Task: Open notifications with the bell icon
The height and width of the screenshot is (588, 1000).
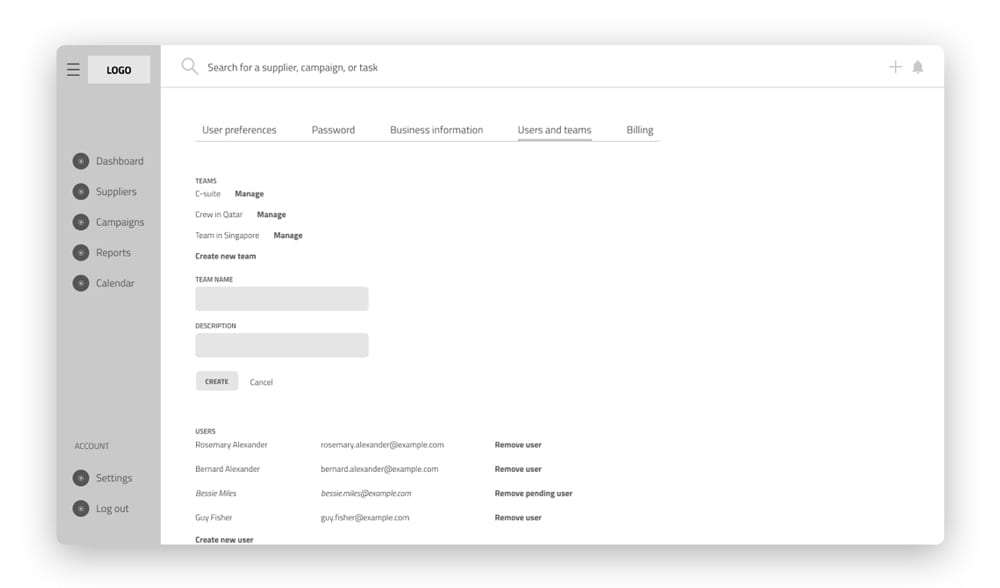Action: (918, 67)
